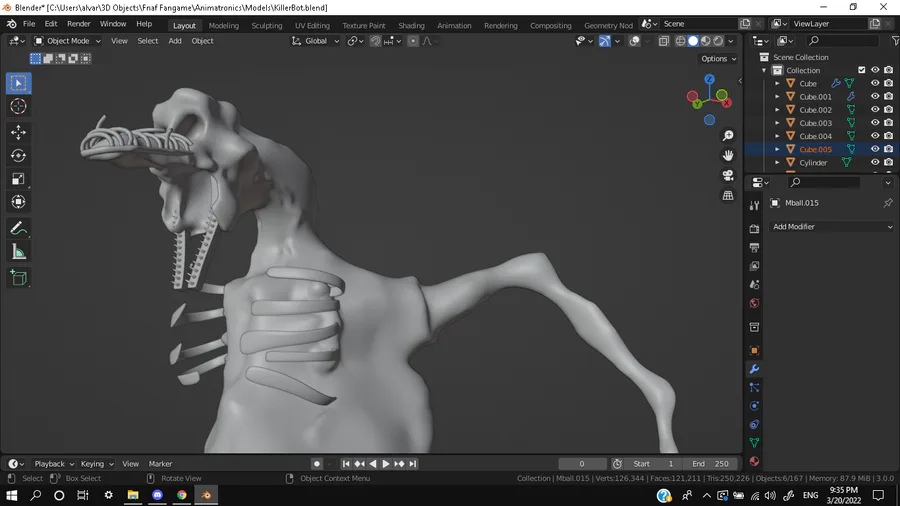This screenshot has height=506, width=900.
Task: Open the Add Modifier dropdown
Action: coord(832,227)
